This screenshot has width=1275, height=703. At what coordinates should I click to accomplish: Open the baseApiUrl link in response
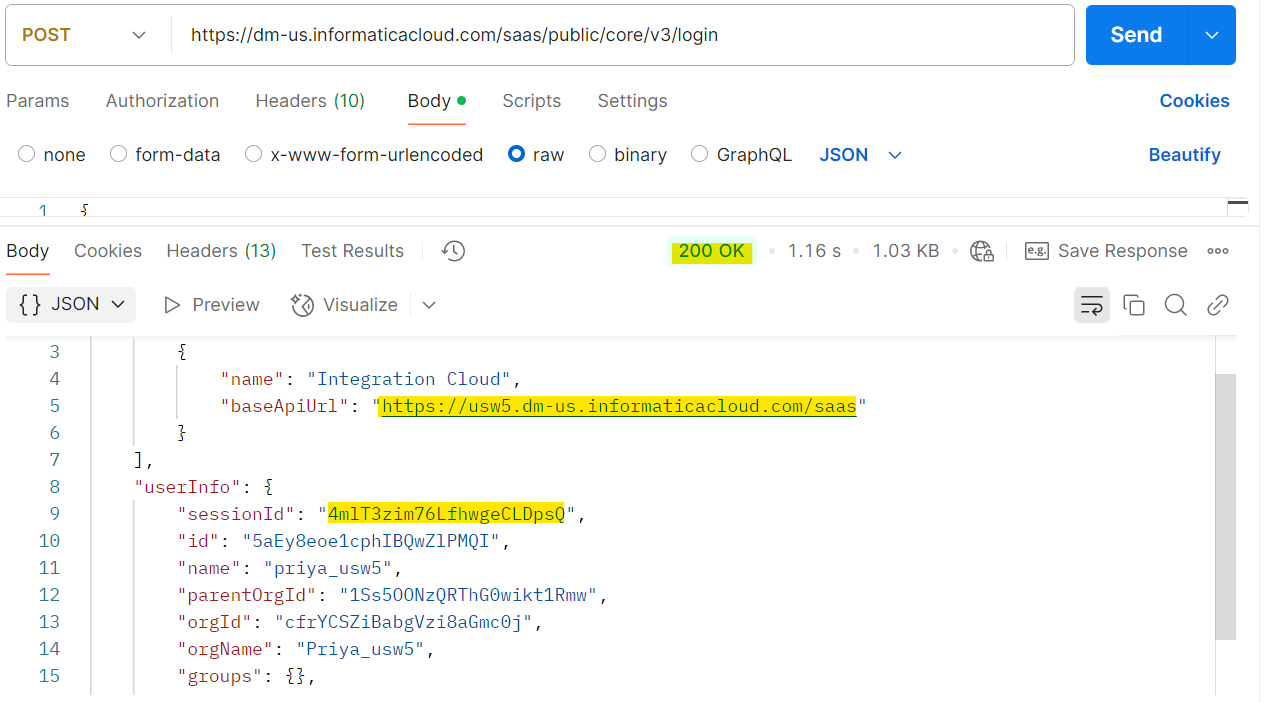pyautogui.click(x=619, y=406)
